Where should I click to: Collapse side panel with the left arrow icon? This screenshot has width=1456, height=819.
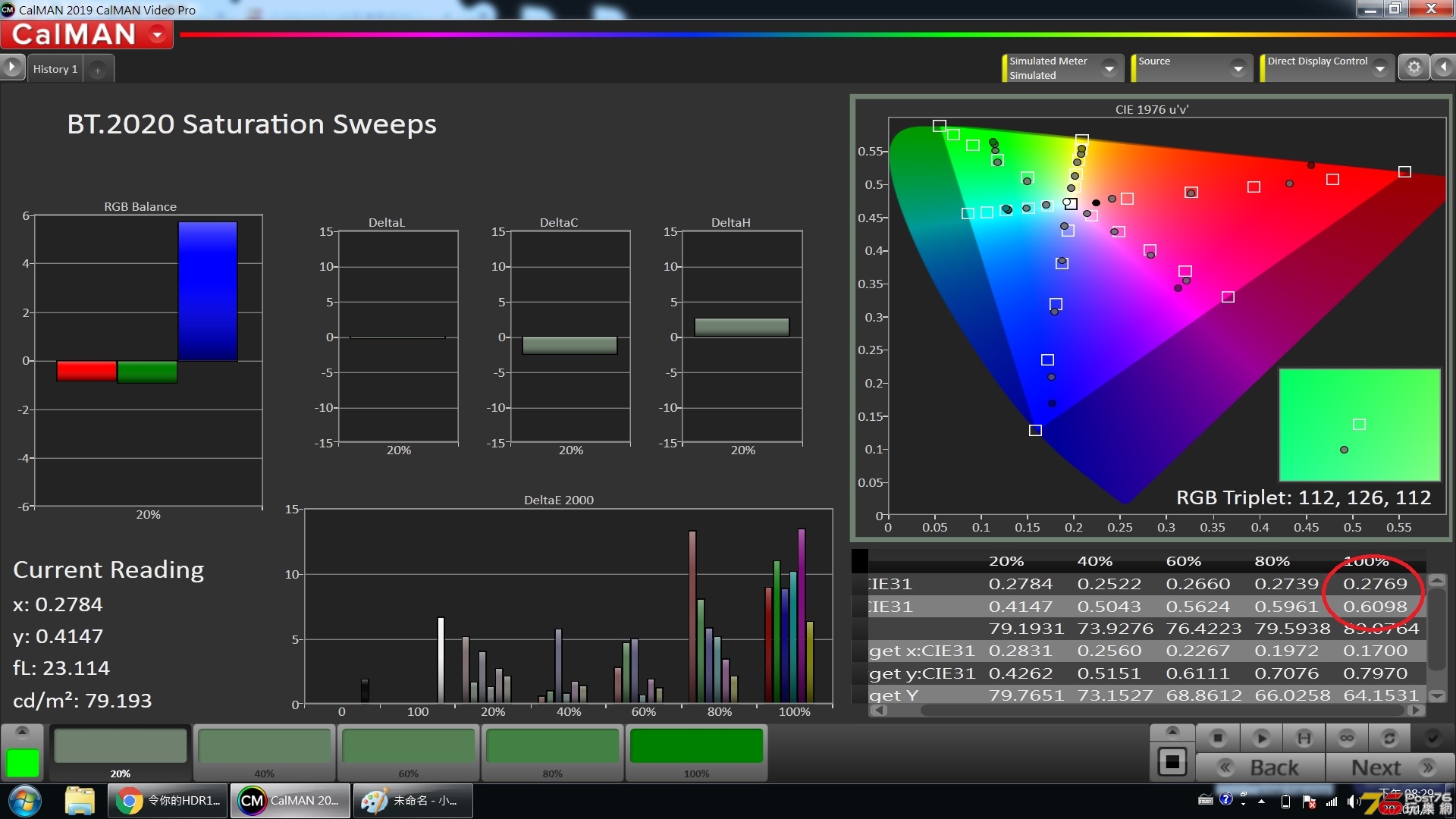coord(1443,67)
